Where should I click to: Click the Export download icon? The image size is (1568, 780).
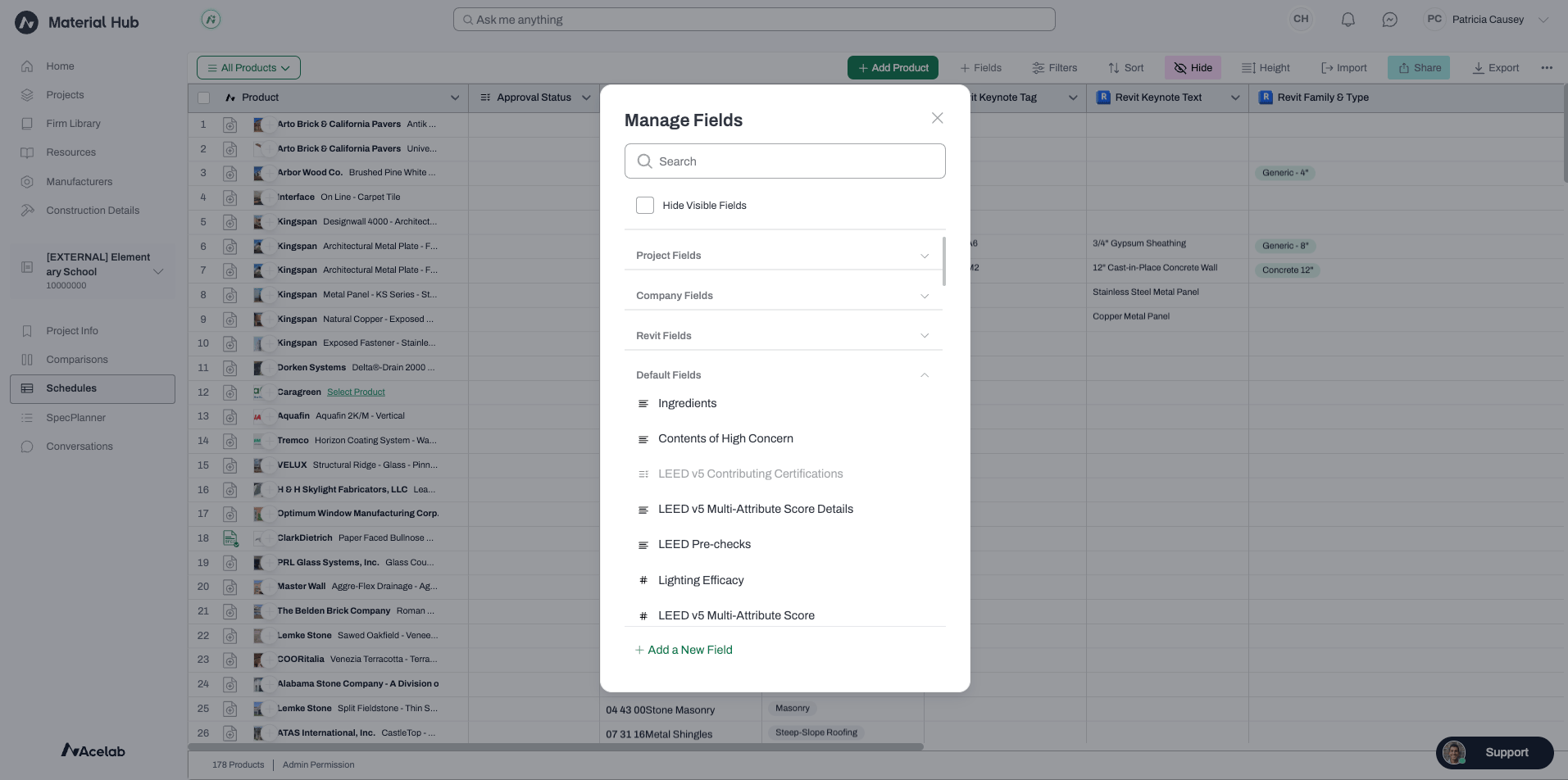[x=1478, y=68]
